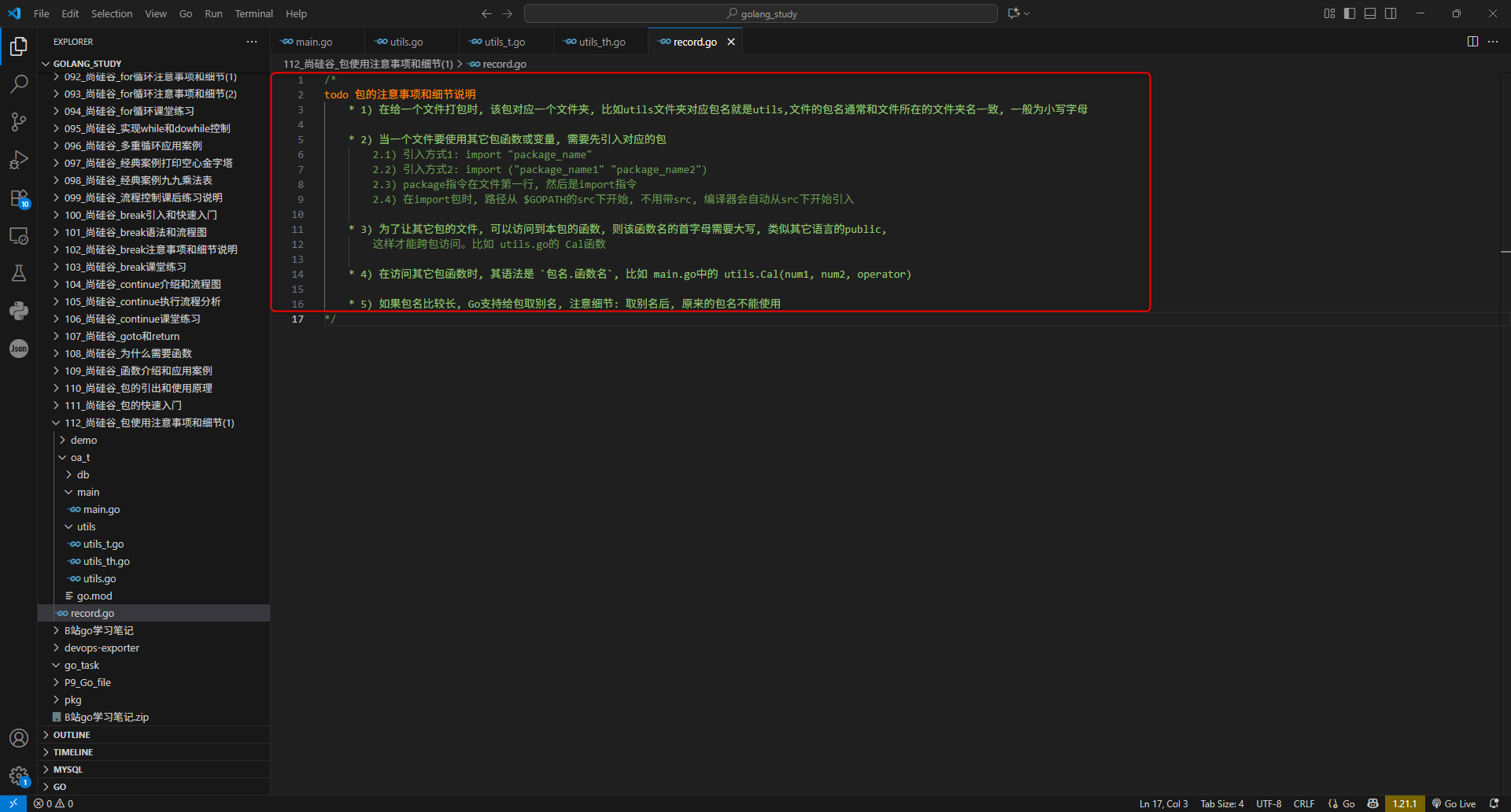1511x812 pixels.
Task: Click record.go in the breadcrumb
Action: tap(497, 64)
